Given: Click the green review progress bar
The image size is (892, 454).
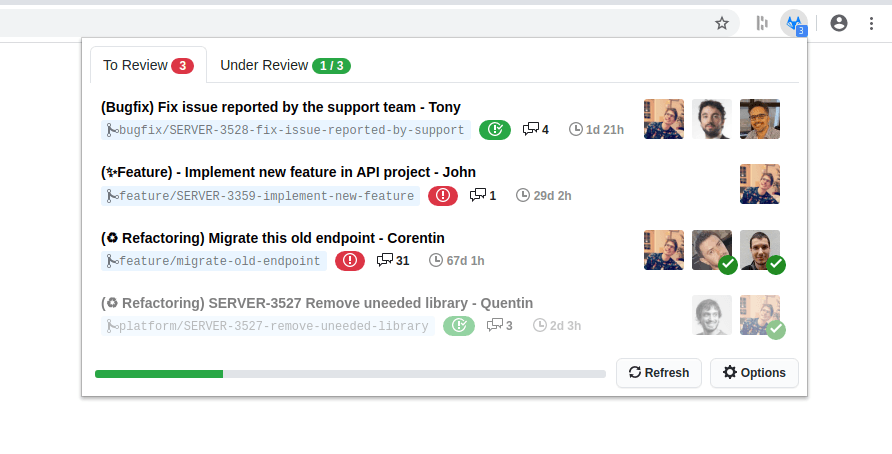Looking at the screenshot, I should (x=159, y=374).
